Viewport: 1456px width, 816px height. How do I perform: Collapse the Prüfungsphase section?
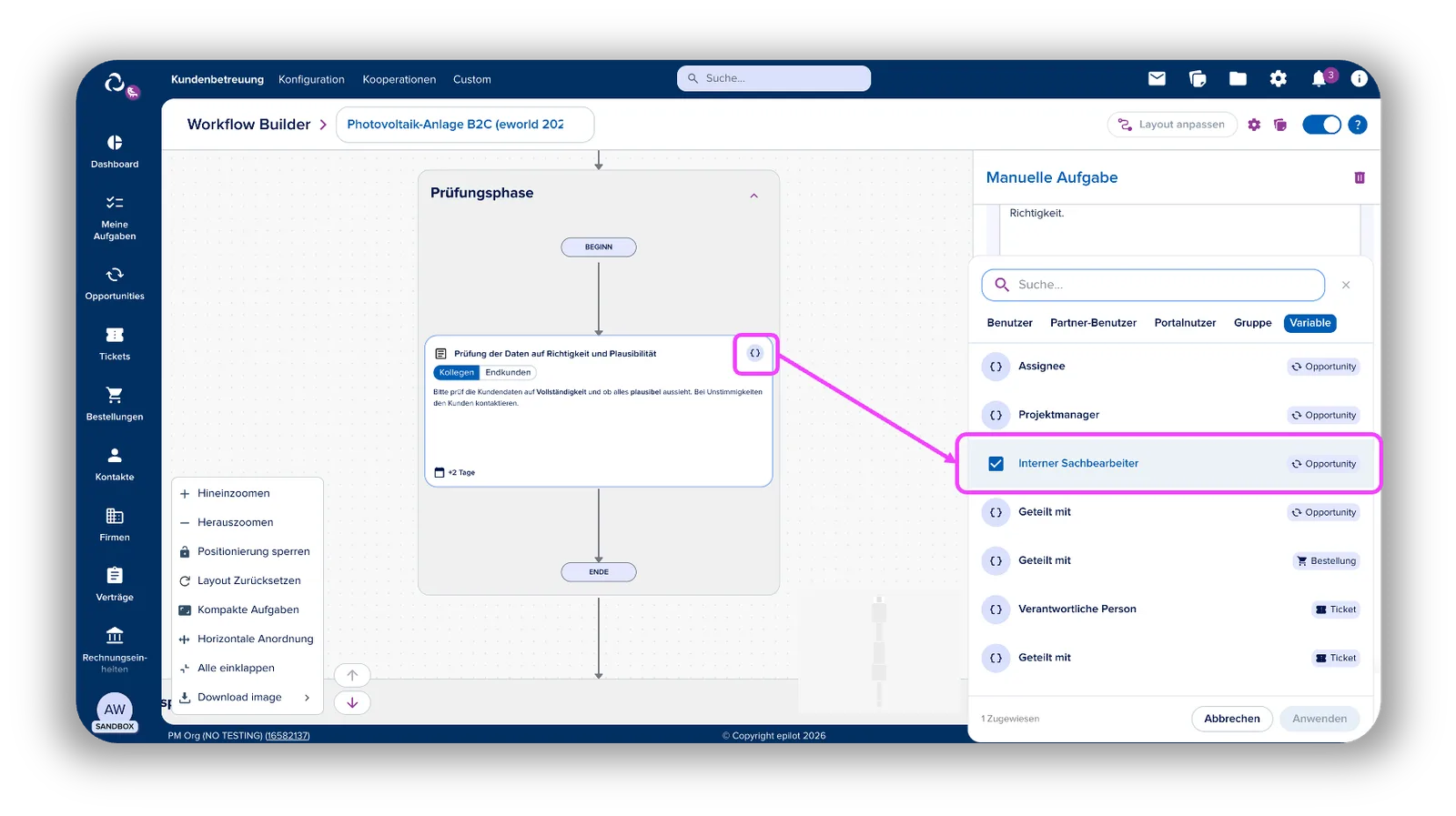coord(753,196)
